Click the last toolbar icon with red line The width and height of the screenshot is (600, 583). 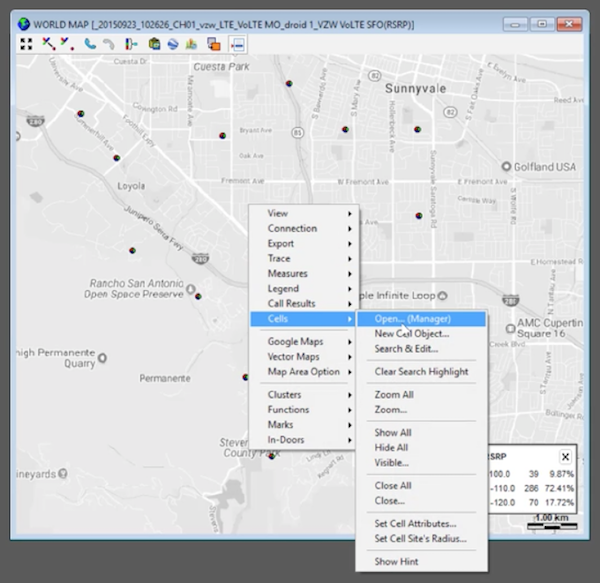pos(237,43)
